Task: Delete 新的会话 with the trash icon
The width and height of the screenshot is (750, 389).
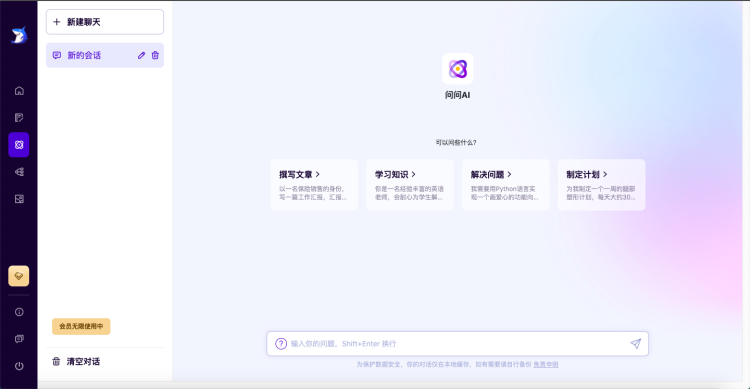Action: click(155, 56)
